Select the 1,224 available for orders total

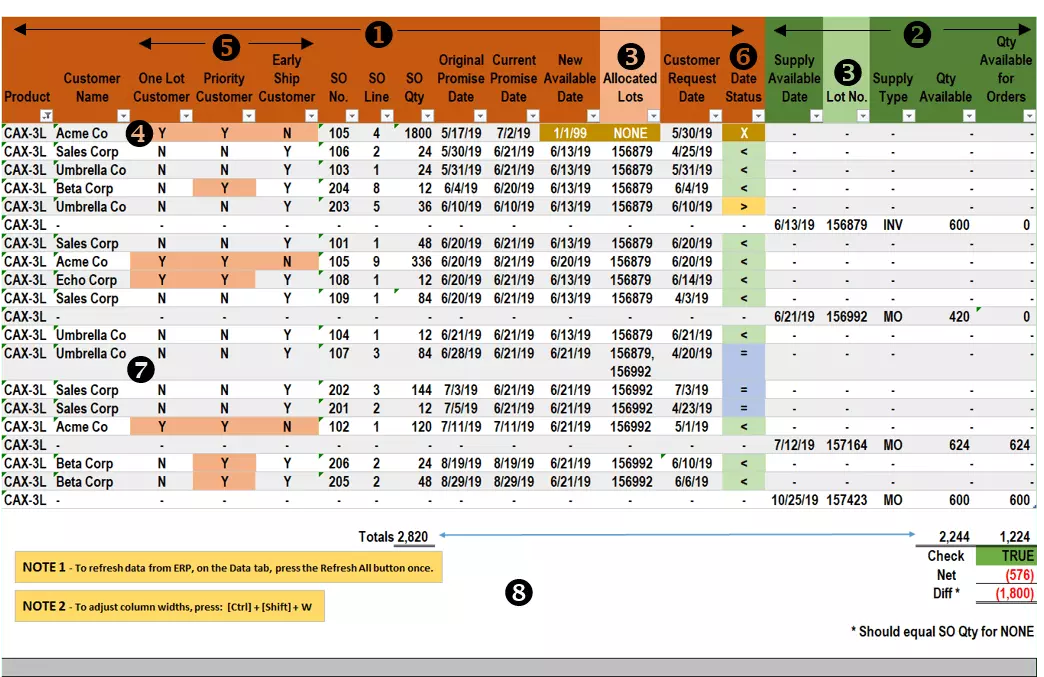tap(1014, 537)
